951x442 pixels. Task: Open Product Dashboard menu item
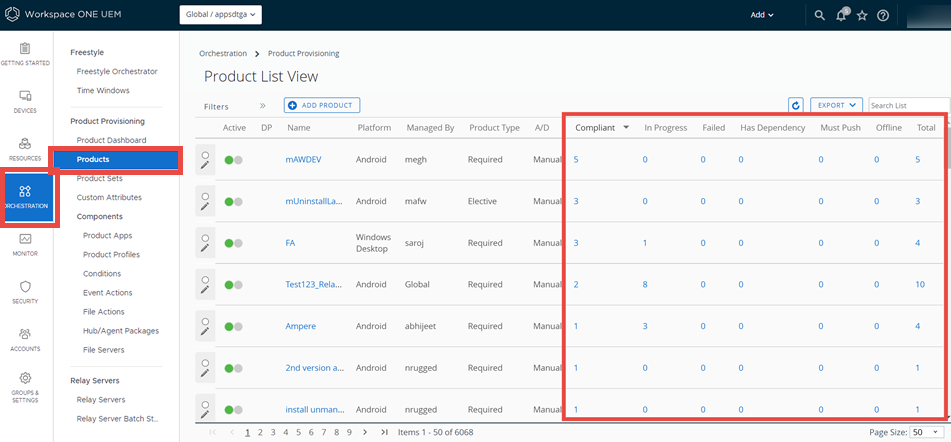click(111, 140)
